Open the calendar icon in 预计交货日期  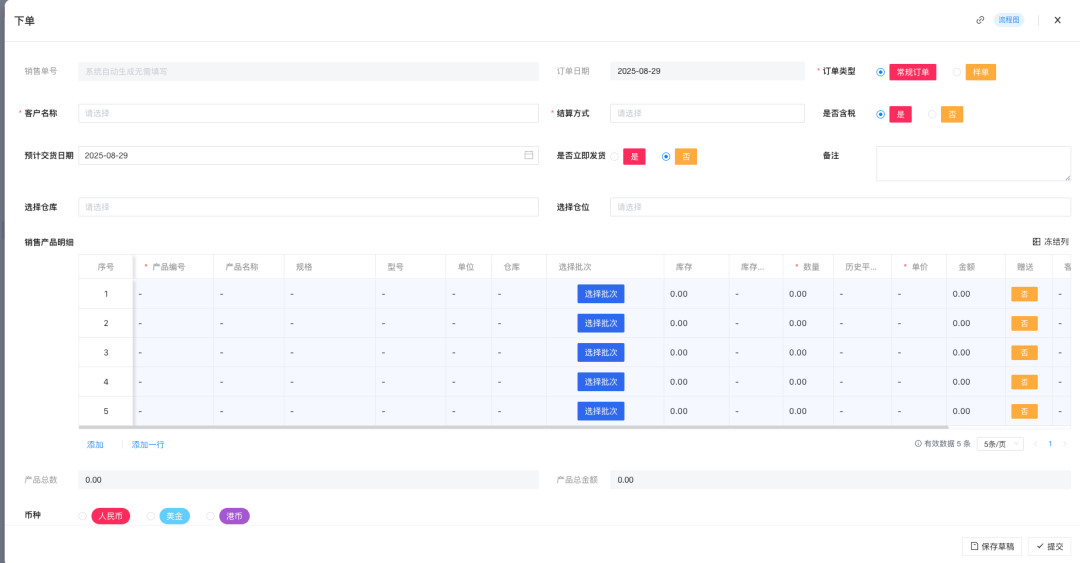[x=529, y=156]
